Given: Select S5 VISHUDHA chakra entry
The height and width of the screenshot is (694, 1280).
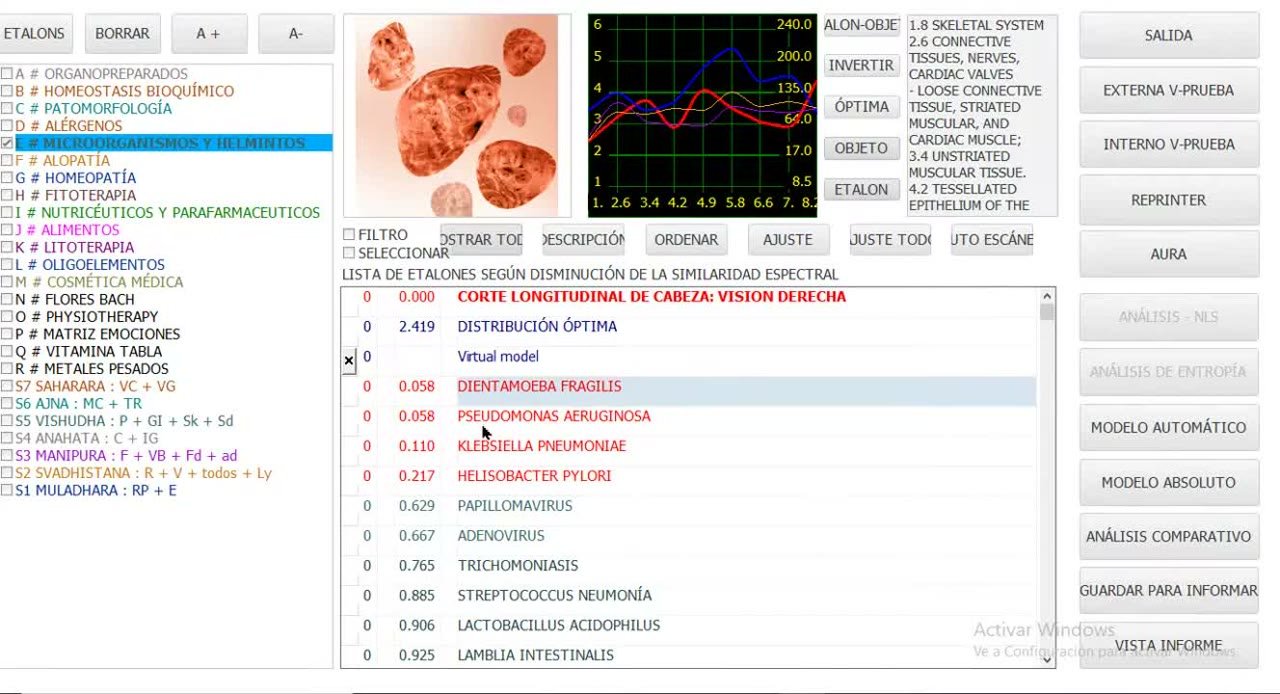Looking at the screenshot, I should click(124, 421).
